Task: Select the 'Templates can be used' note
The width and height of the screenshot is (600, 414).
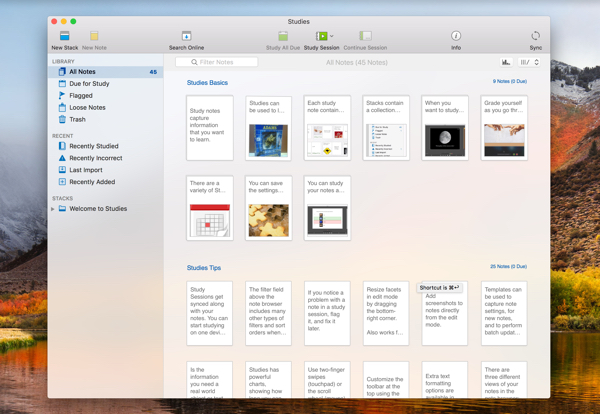Action: point(504,313)
